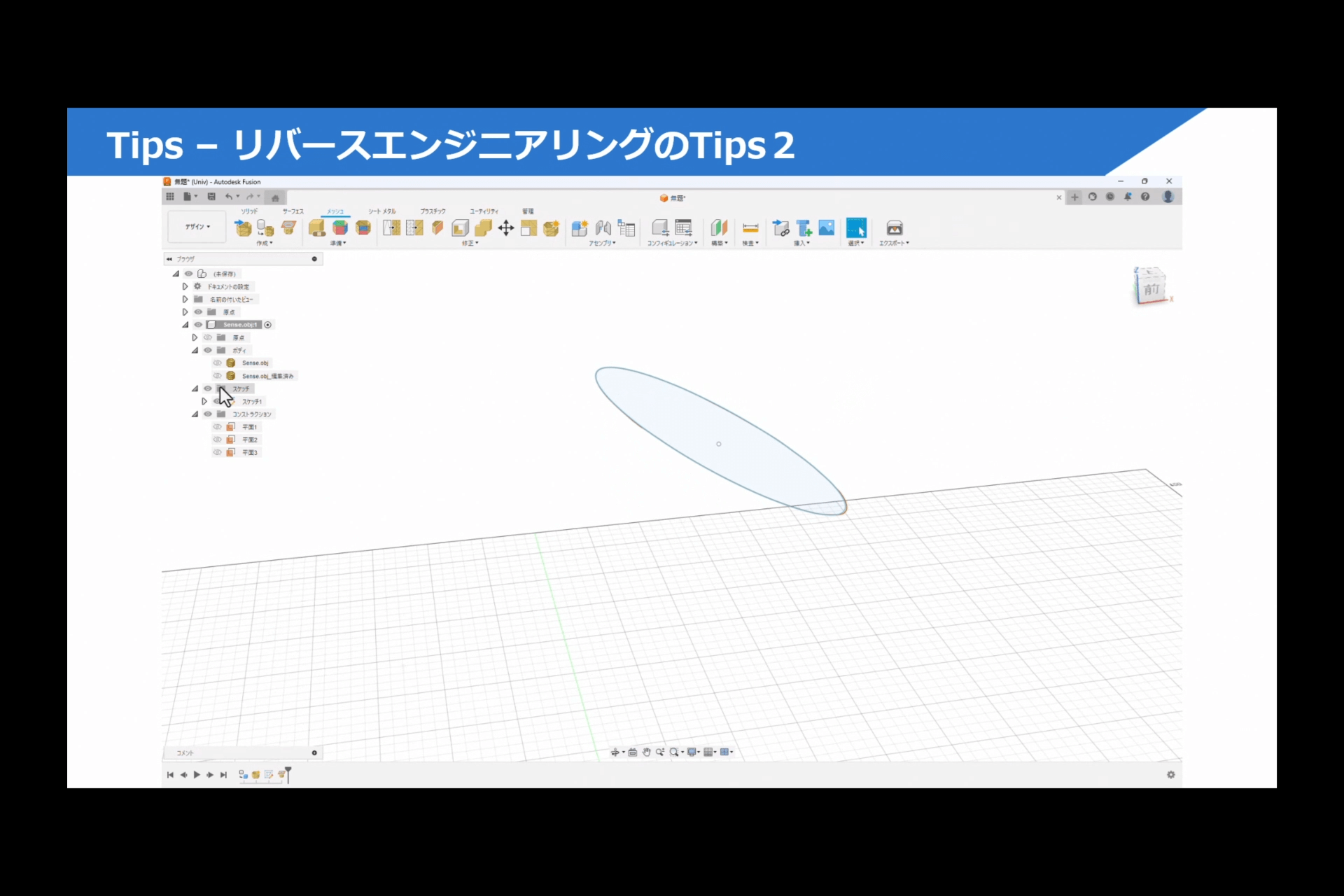Select the Joint tool icon

tap(603, 227)
